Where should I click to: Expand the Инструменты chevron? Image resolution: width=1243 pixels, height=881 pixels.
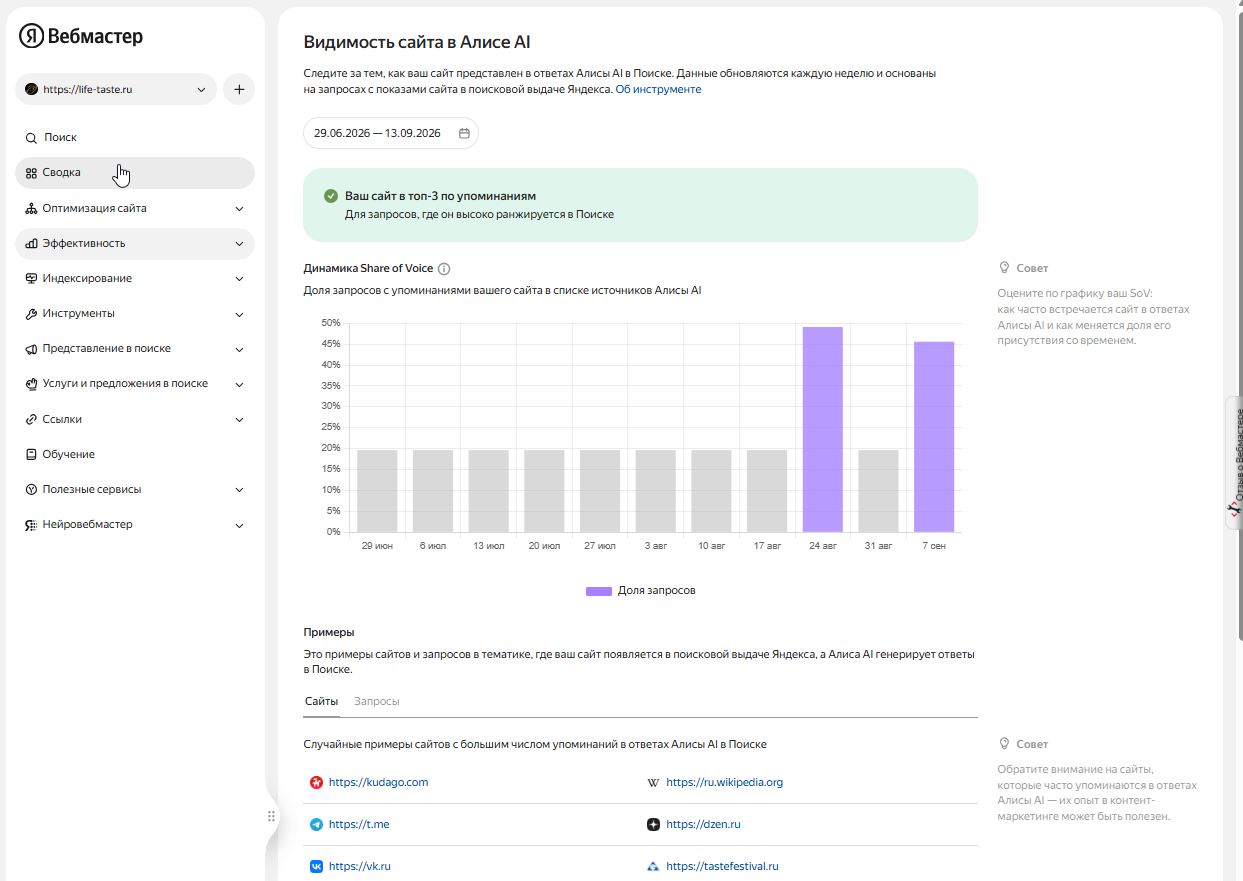[x=239, y=314]
